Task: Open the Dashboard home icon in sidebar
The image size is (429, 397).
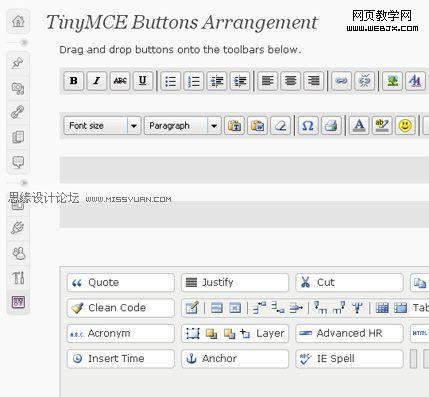Action: [18, 22]
